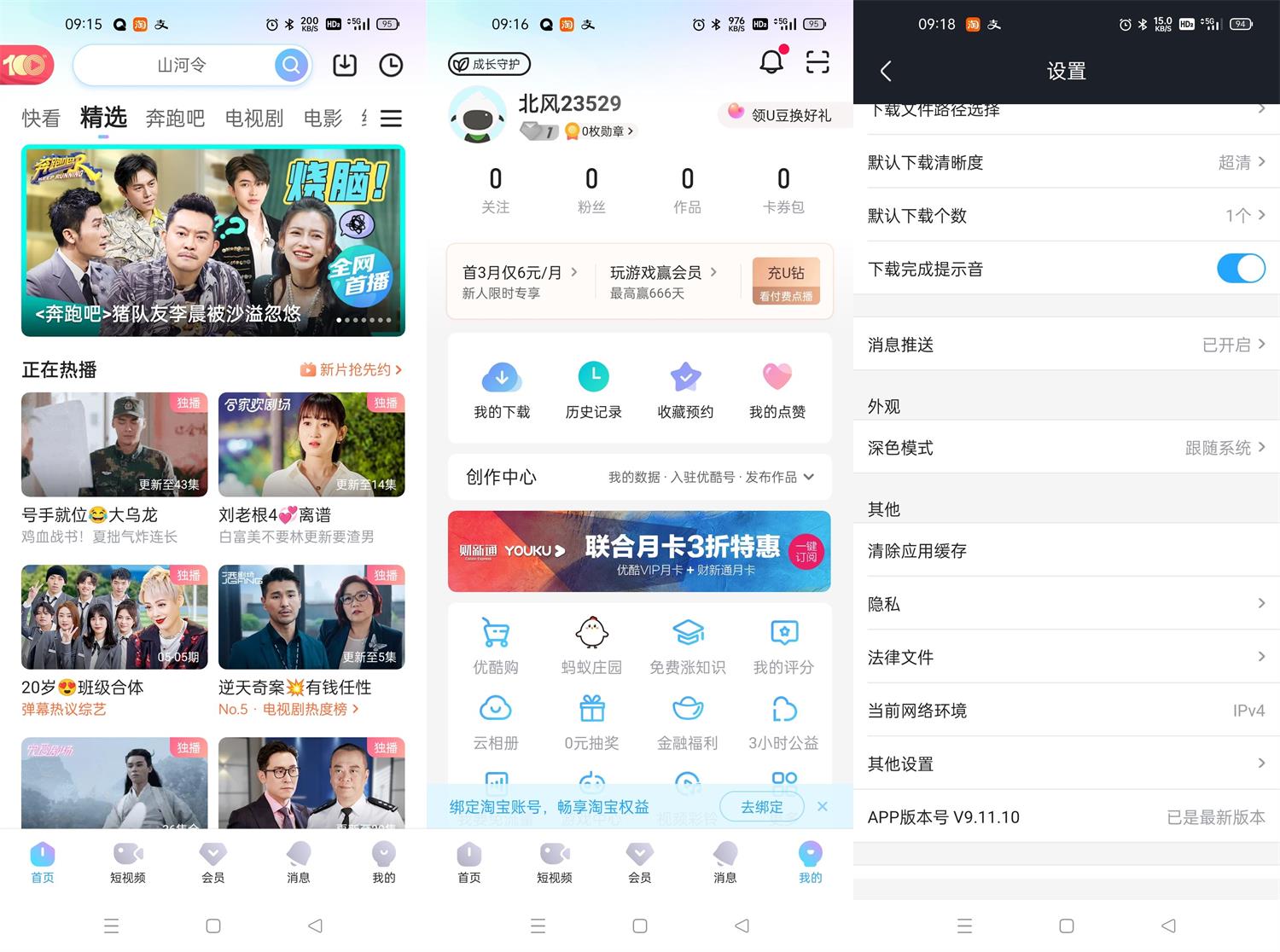Expand 创作中心 section chevron
Image resolution: width=1280 pixels, height=952 pixels.
point(809,477)
